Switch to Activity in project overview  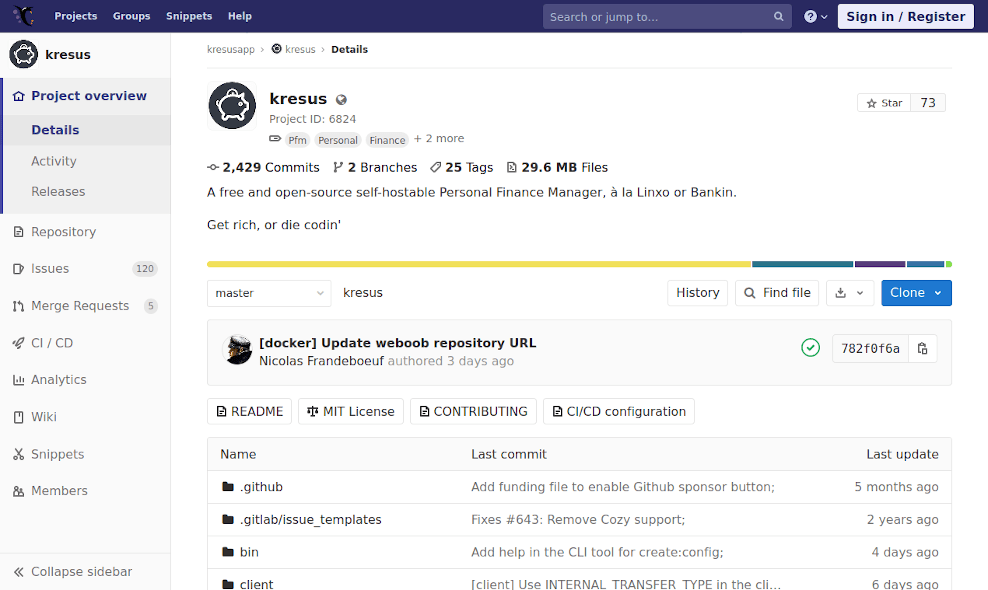pos(54,161)
